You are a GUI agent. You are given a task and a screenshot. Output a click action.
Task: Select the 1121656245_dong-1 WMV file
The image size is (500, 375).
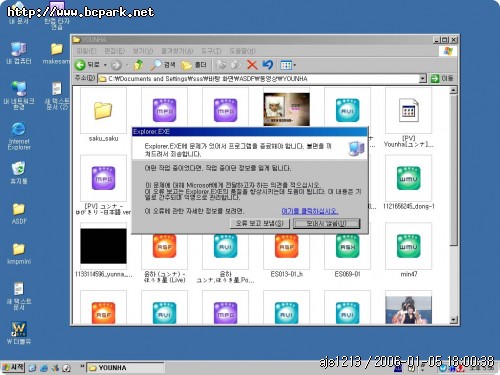coord(409,178)
